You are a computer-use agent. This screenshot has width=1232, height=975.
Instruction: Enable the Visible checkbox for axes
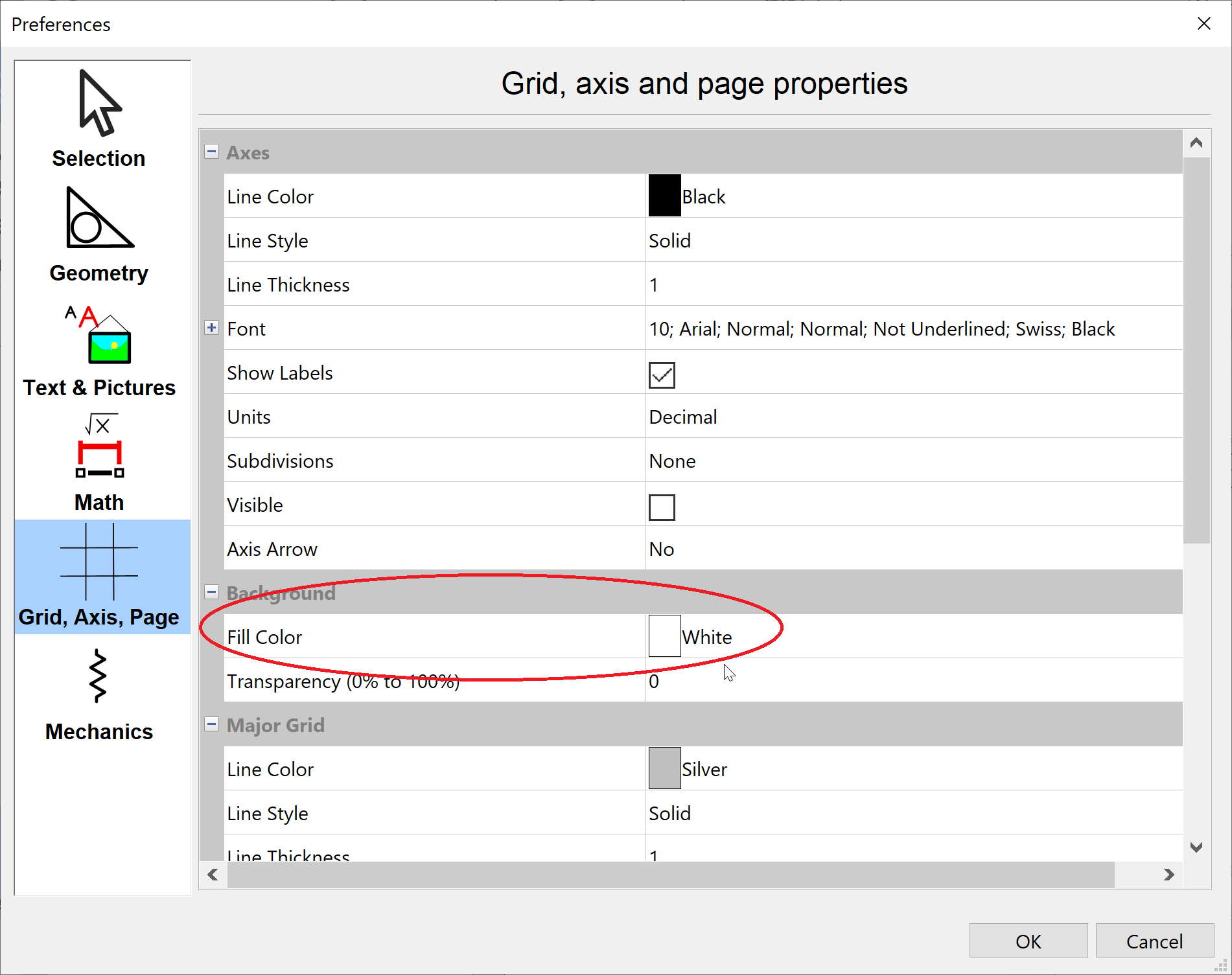click(662, 507)
